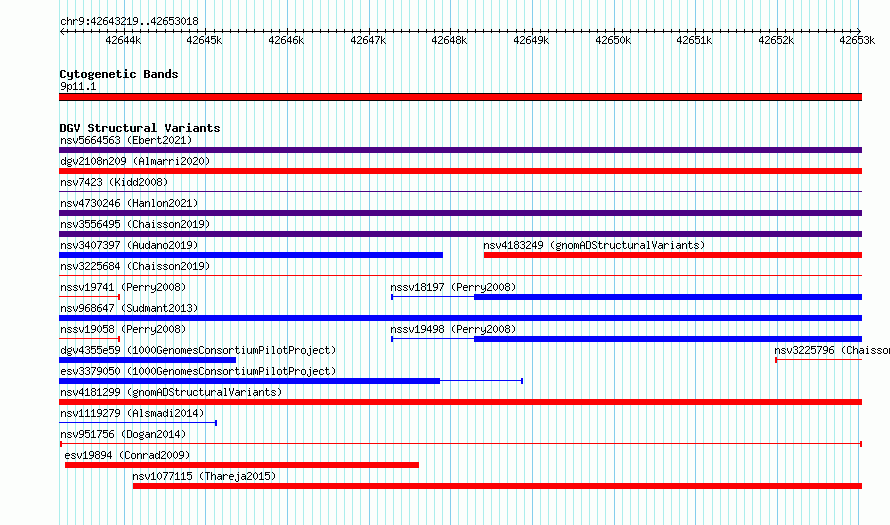The image size is (890, 525).
Task: Open the nsv1119279 (Alsmadi2014) variant label
Action: pos(132,413)
